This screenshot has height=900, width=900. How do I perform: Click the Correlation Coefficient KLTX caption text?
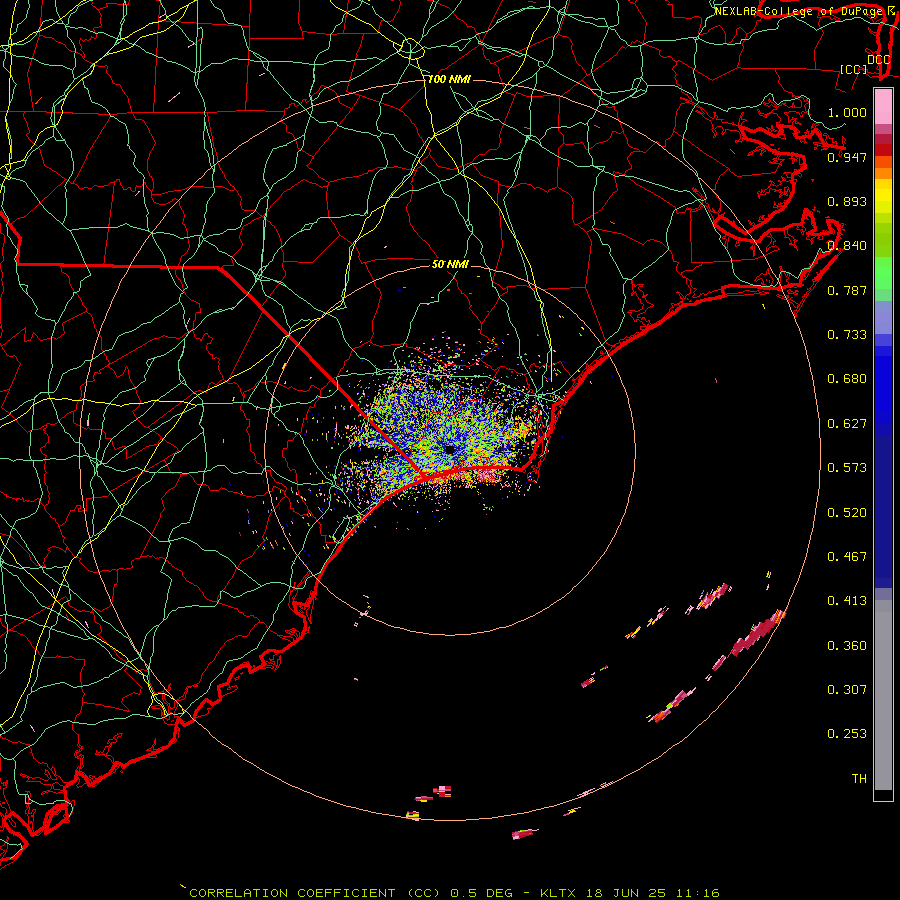point(454,893)
